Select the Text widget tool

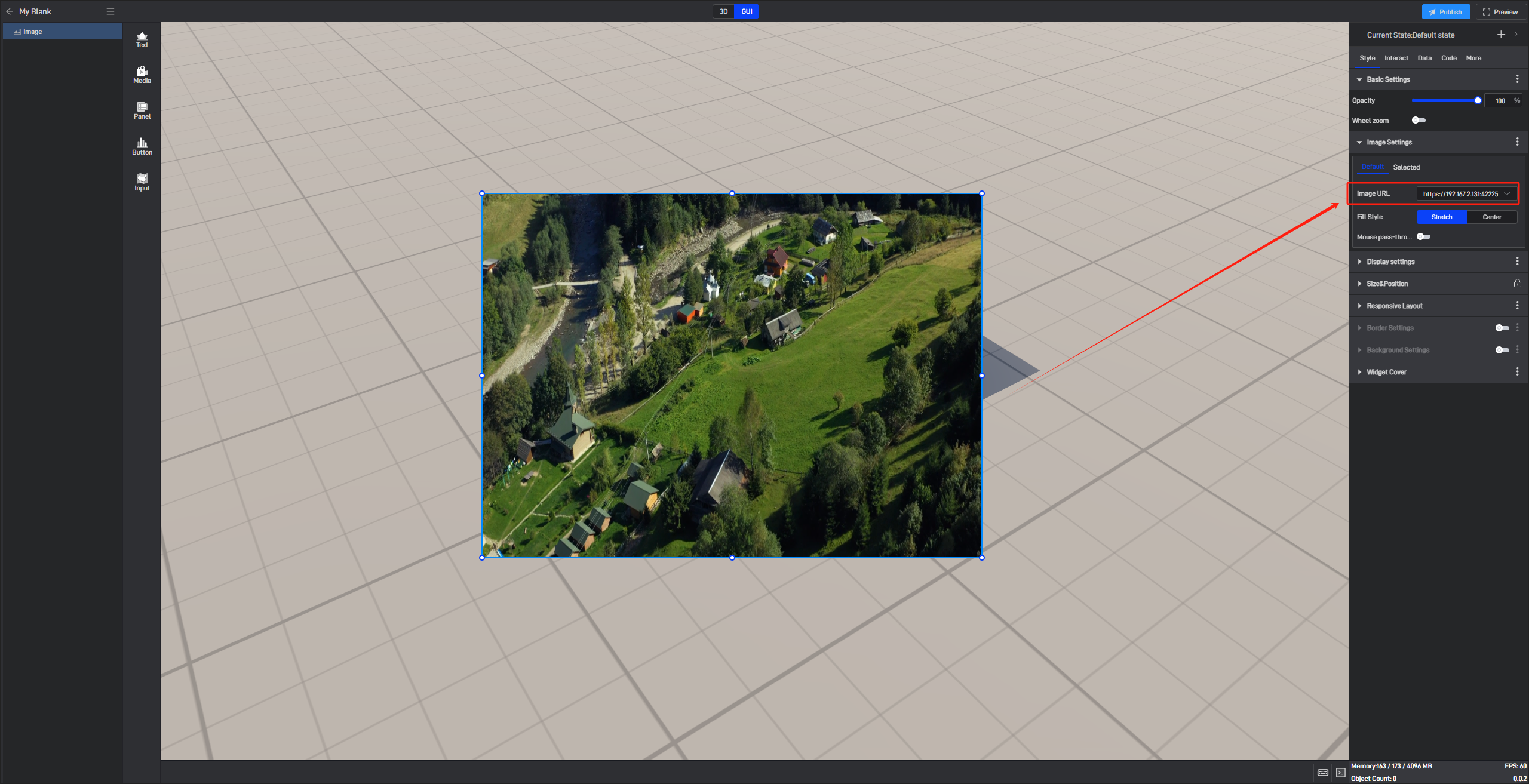[142, 39]
